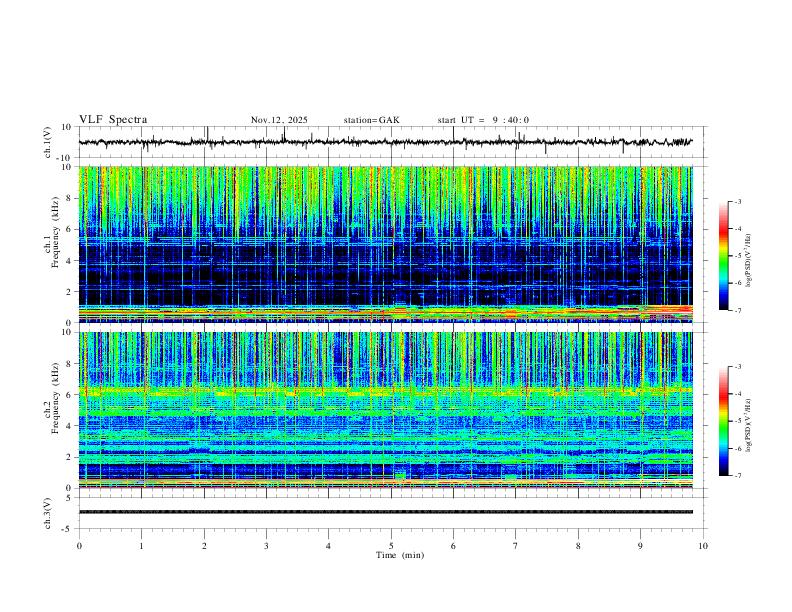This screenshot has height=612, width=792.
Task: Click the ch.1 spectrogram panel
Action: [x=385, y=244]
